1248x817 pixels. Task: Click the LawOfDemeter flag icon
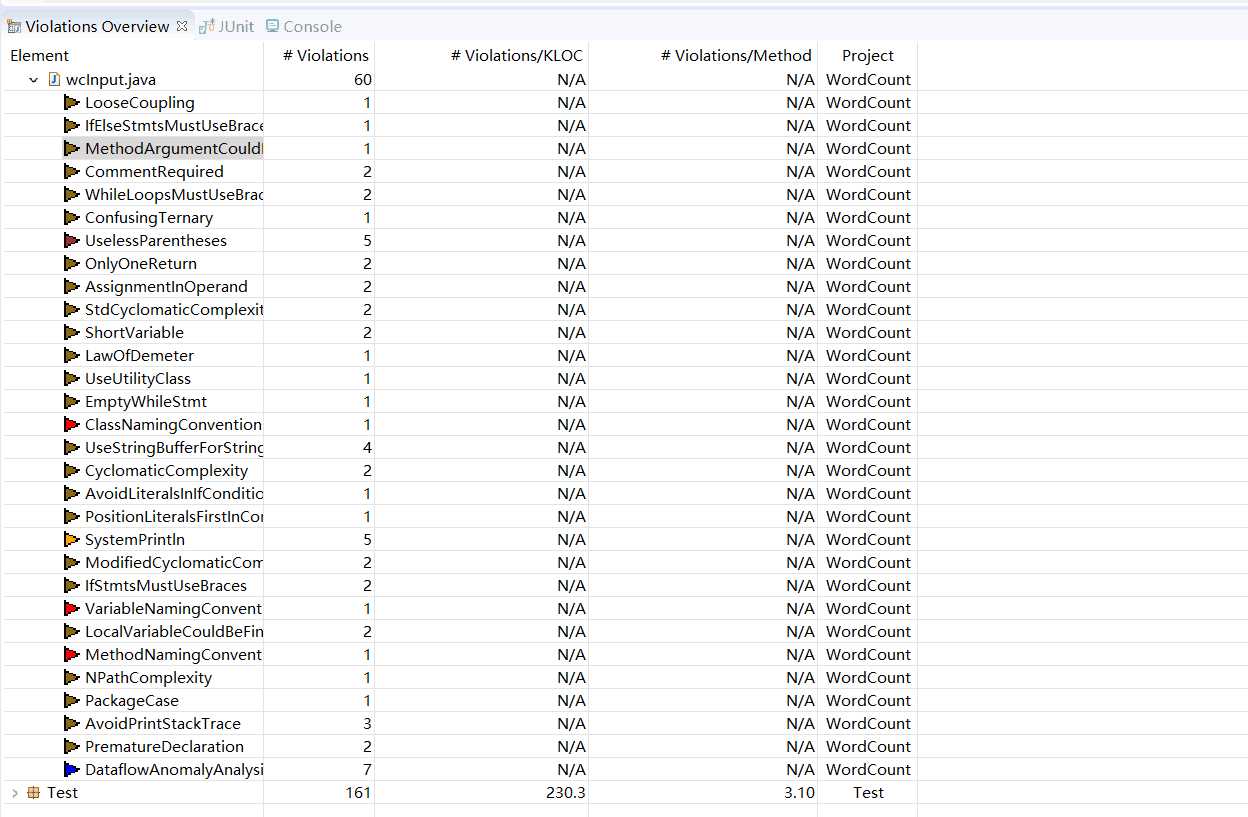pyautogui.click(x=71, y=356)
